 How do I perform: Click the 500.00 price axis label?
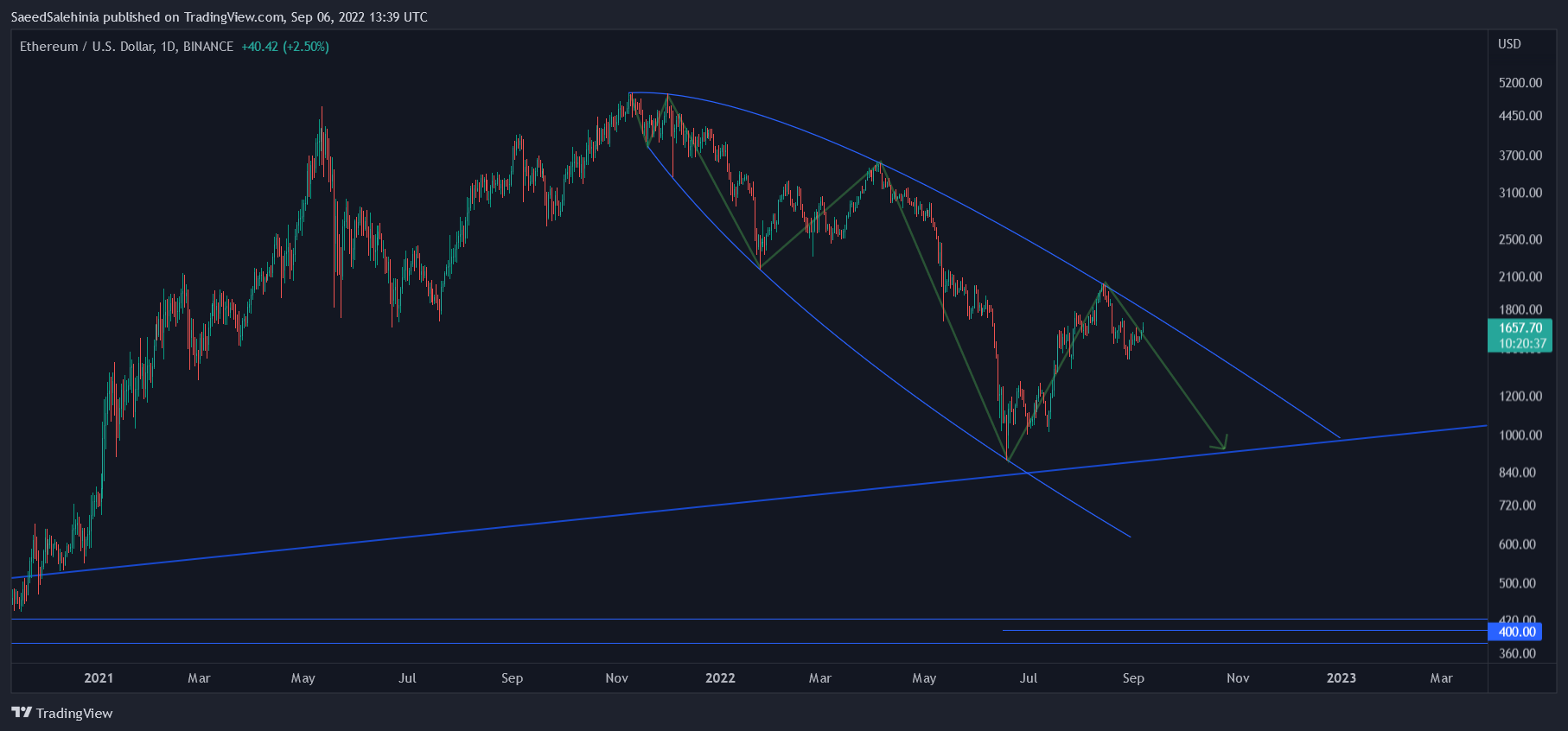point(1517,583)
